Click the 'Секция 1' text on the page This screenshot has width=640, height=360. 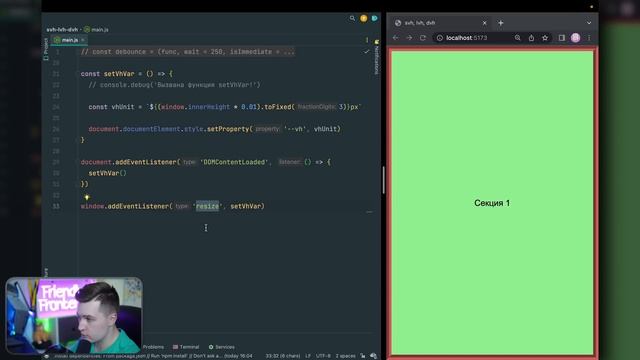point(492,203)
